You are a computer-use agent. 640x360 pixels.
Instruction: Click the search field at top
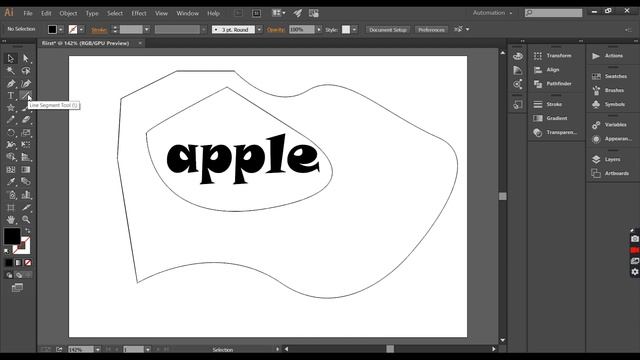[x=553, y=13]
